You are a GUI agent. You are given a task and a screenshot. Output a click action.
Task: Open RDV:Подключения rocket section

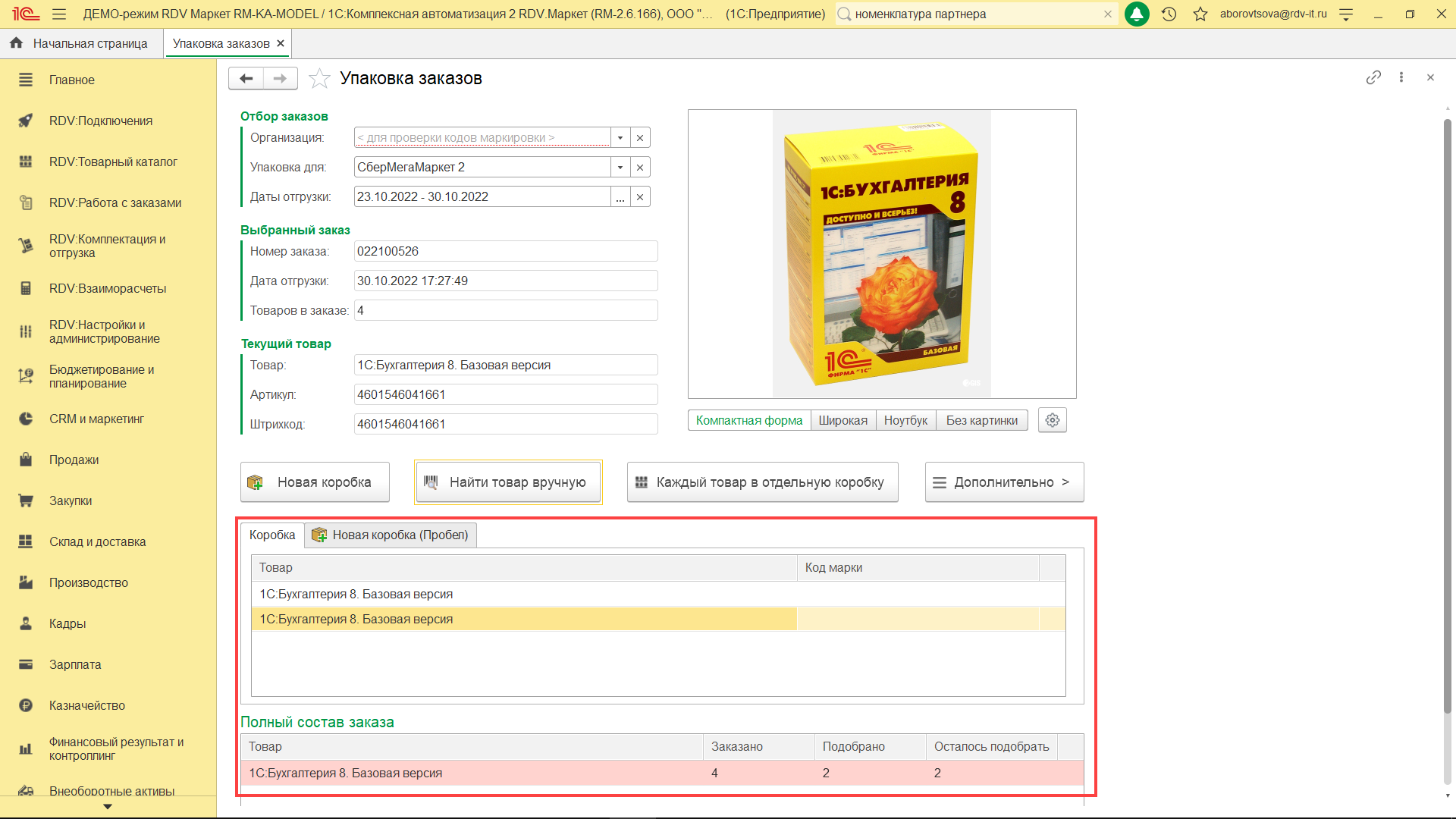(100, 121)
